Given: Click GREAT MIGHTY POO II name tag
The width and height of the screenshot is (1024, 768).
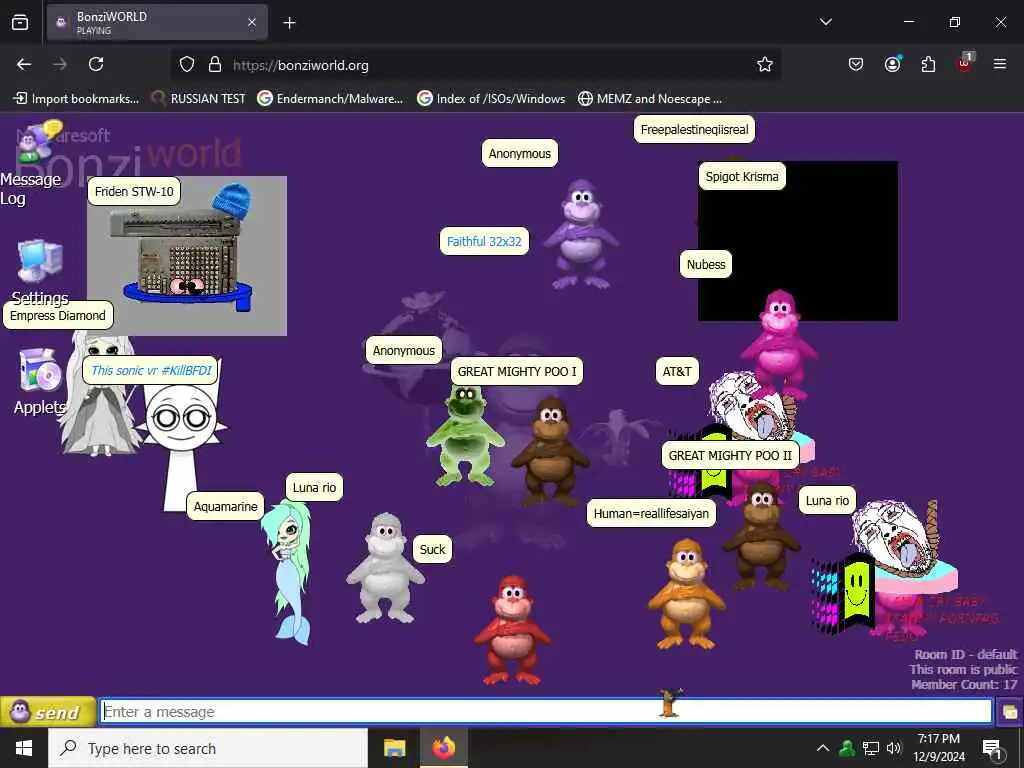Looking at the screenshot, I should (729, 455).
